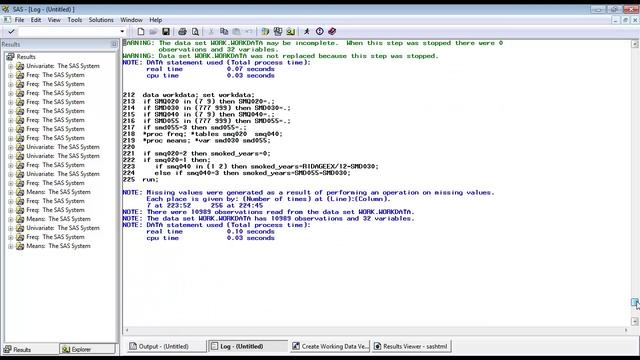Click the log vertical scrollbar down arrow
640x360 pixels.
pos(635,322)
